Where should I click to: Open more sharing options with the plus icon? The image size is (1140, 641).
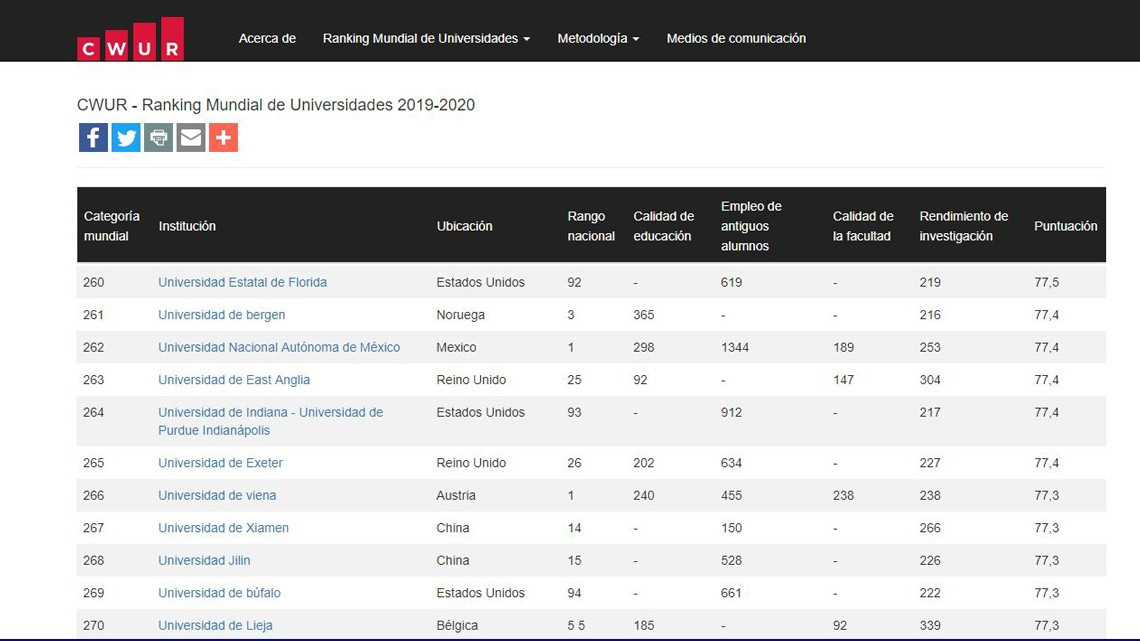coord(223,137)
